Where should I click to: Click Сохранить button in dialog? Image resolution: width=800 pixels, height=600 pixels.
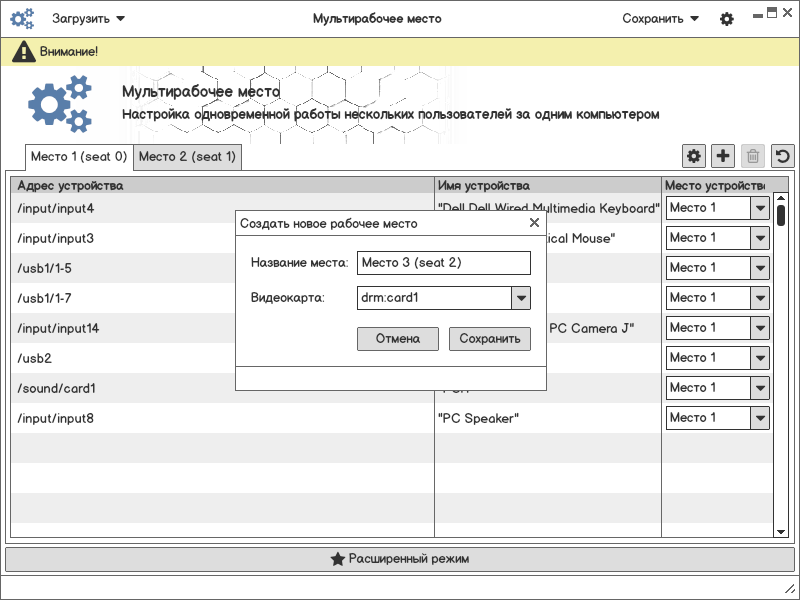490,339
